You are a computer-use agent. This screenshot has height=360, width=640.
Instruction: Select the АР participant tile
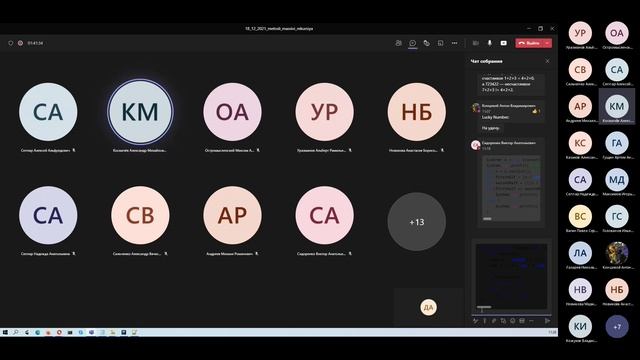232,215
